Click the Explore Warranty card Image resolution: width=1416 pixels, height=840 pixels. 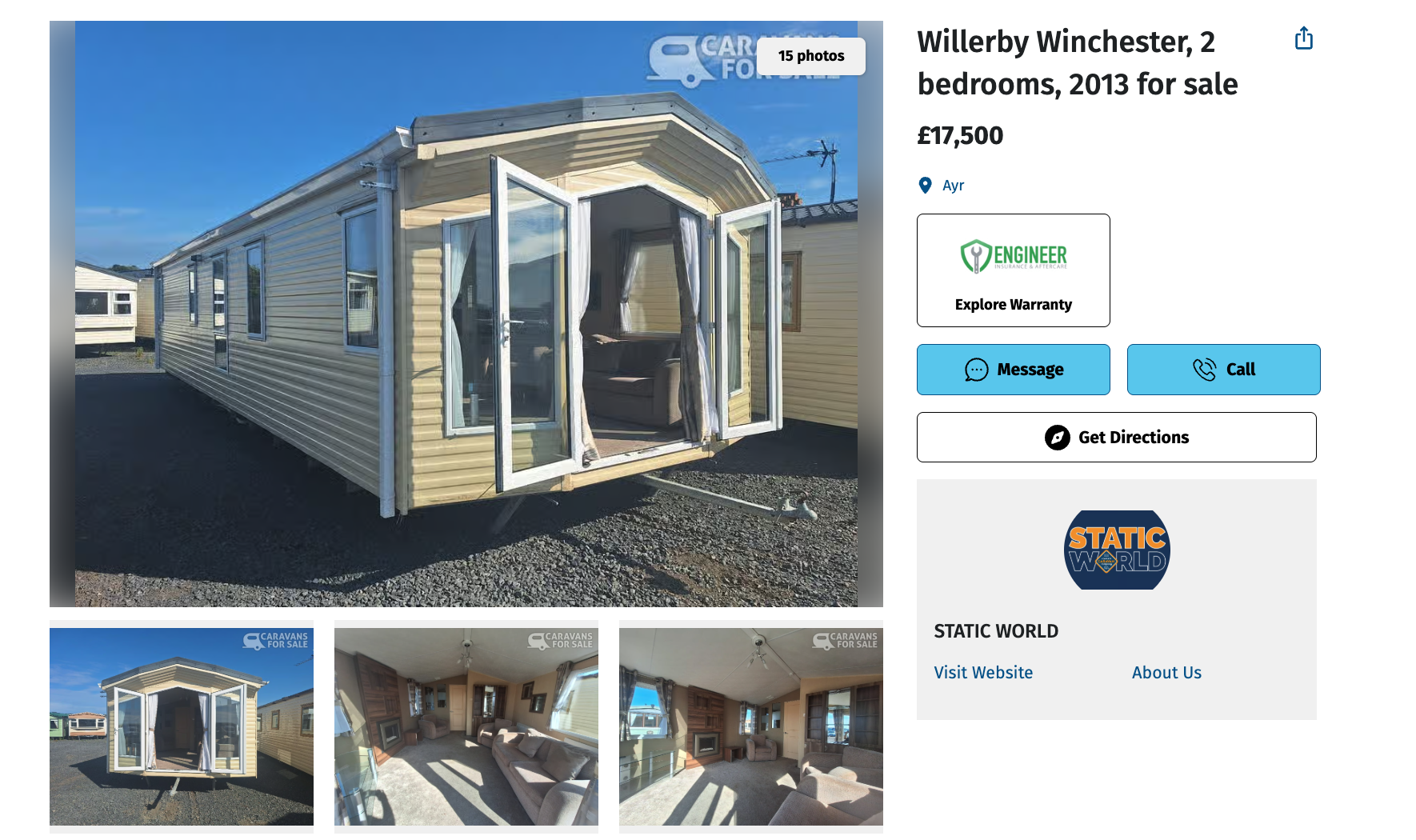(1014, 270)
